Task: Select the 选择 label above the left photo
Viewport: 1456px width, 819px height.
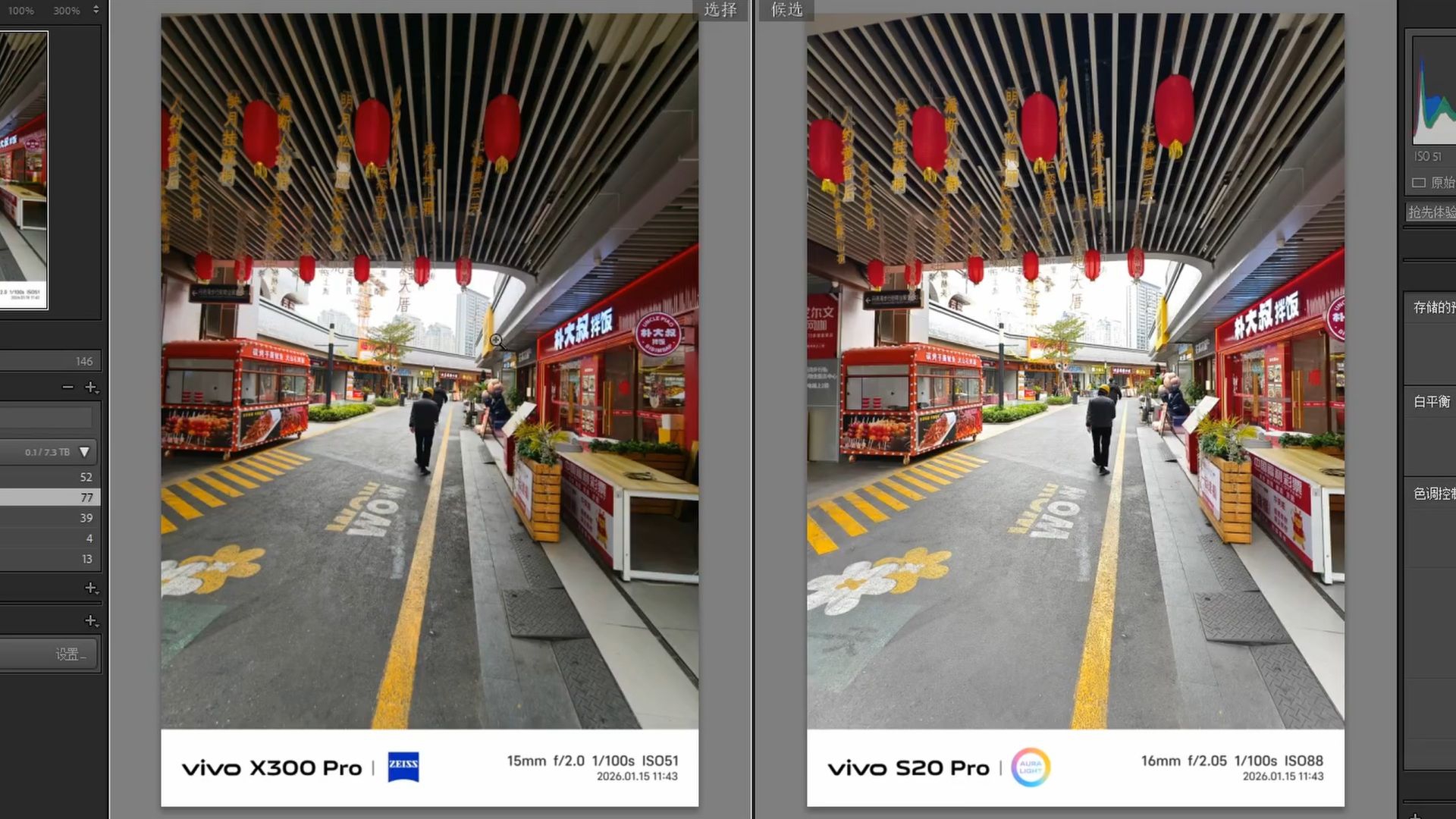Action: [x=720, y=10]
